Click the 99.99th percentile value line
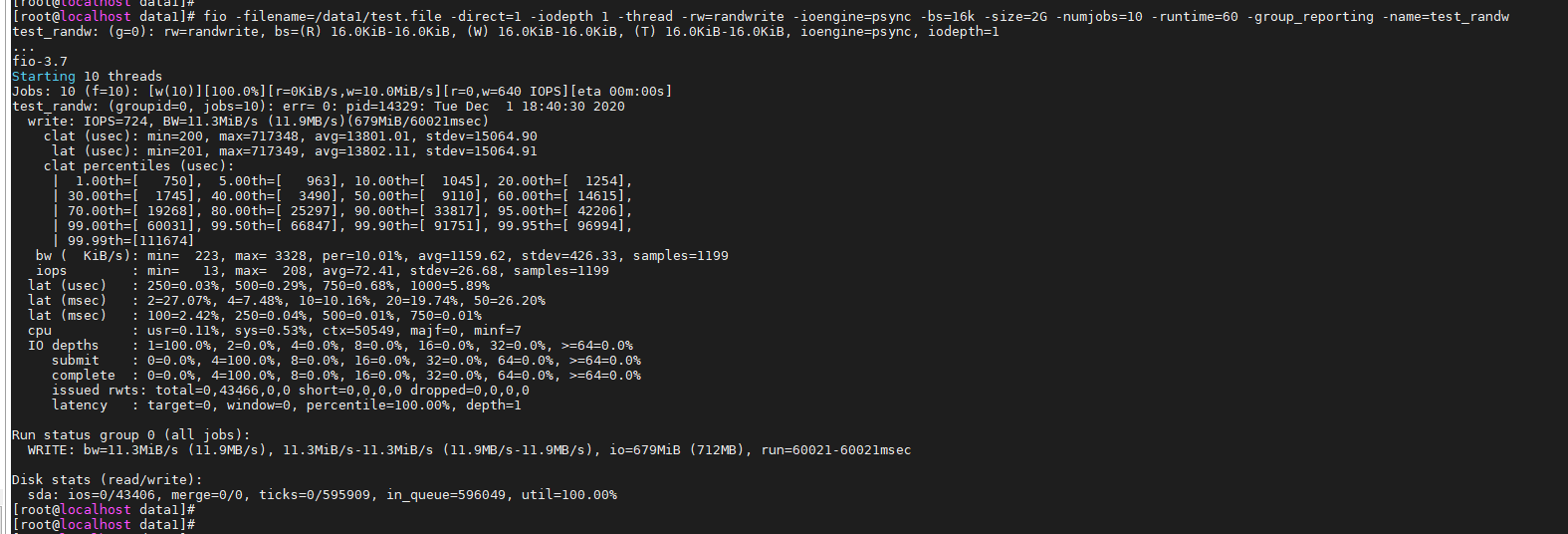 (x=130, y=241)
